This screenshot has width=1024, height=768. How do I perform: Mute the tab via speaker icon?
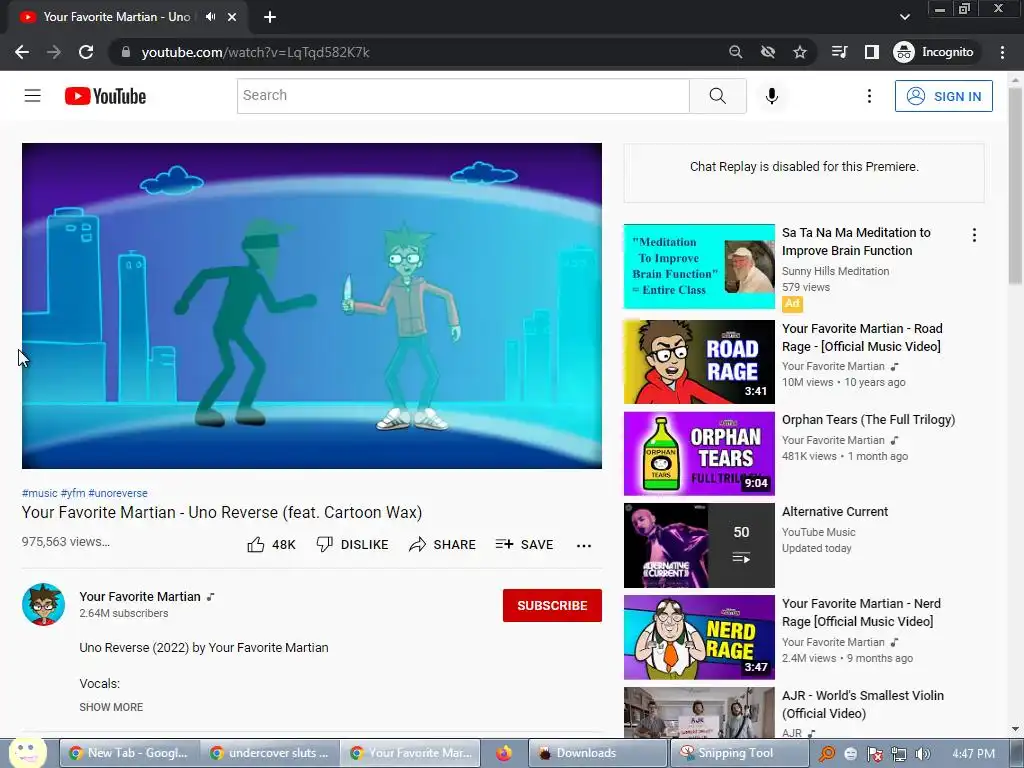(210, 17)
